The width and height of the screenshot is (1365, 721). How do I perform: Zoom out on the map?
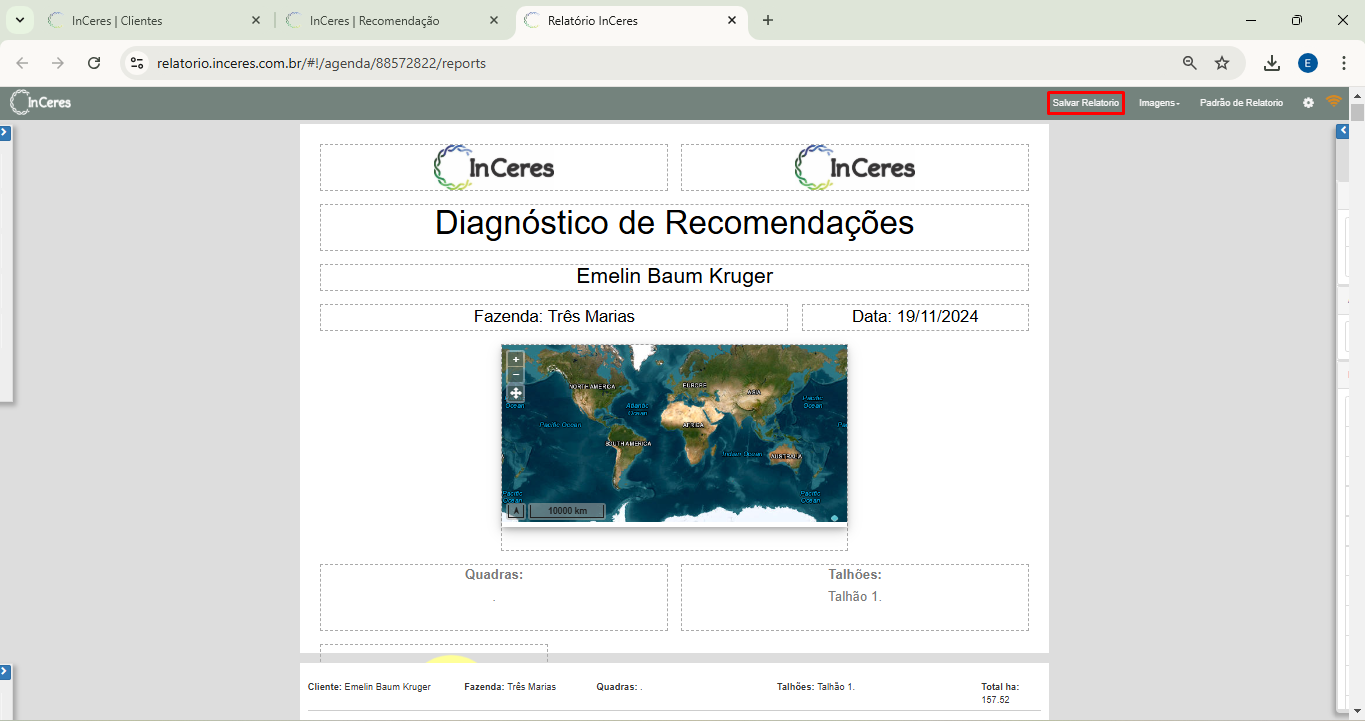(x=516, y=375)
